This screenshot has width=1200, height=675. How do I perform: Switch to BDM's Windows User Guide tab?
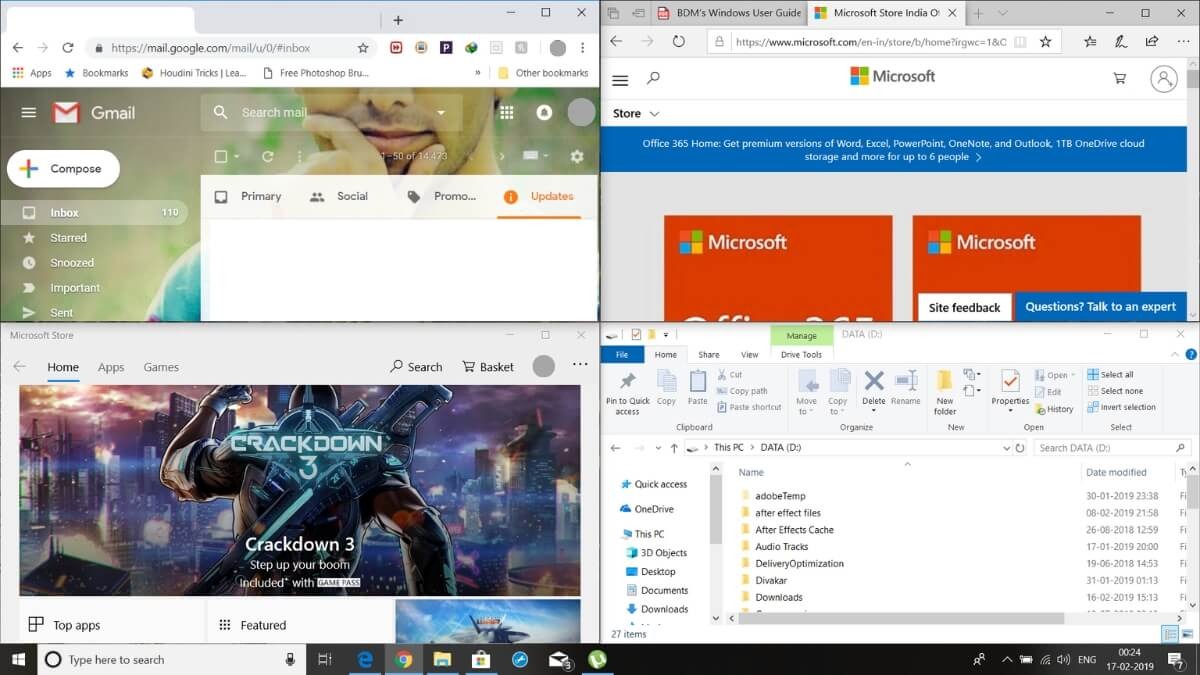(729, 13)
